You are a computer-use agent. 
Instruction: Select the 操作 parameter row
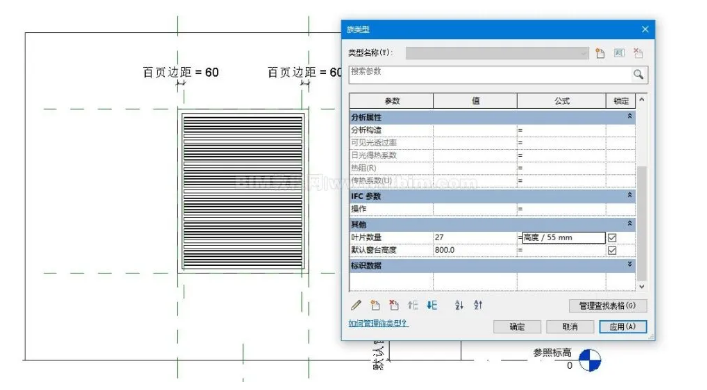492,209
